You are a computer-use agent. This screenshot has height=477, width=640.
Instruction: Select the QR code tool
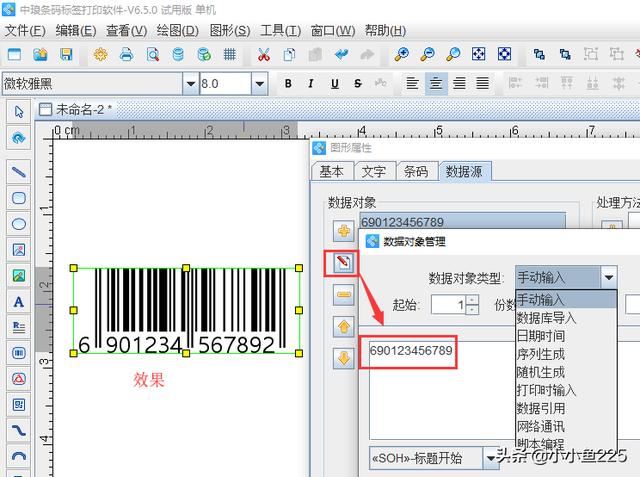point(19,404)
